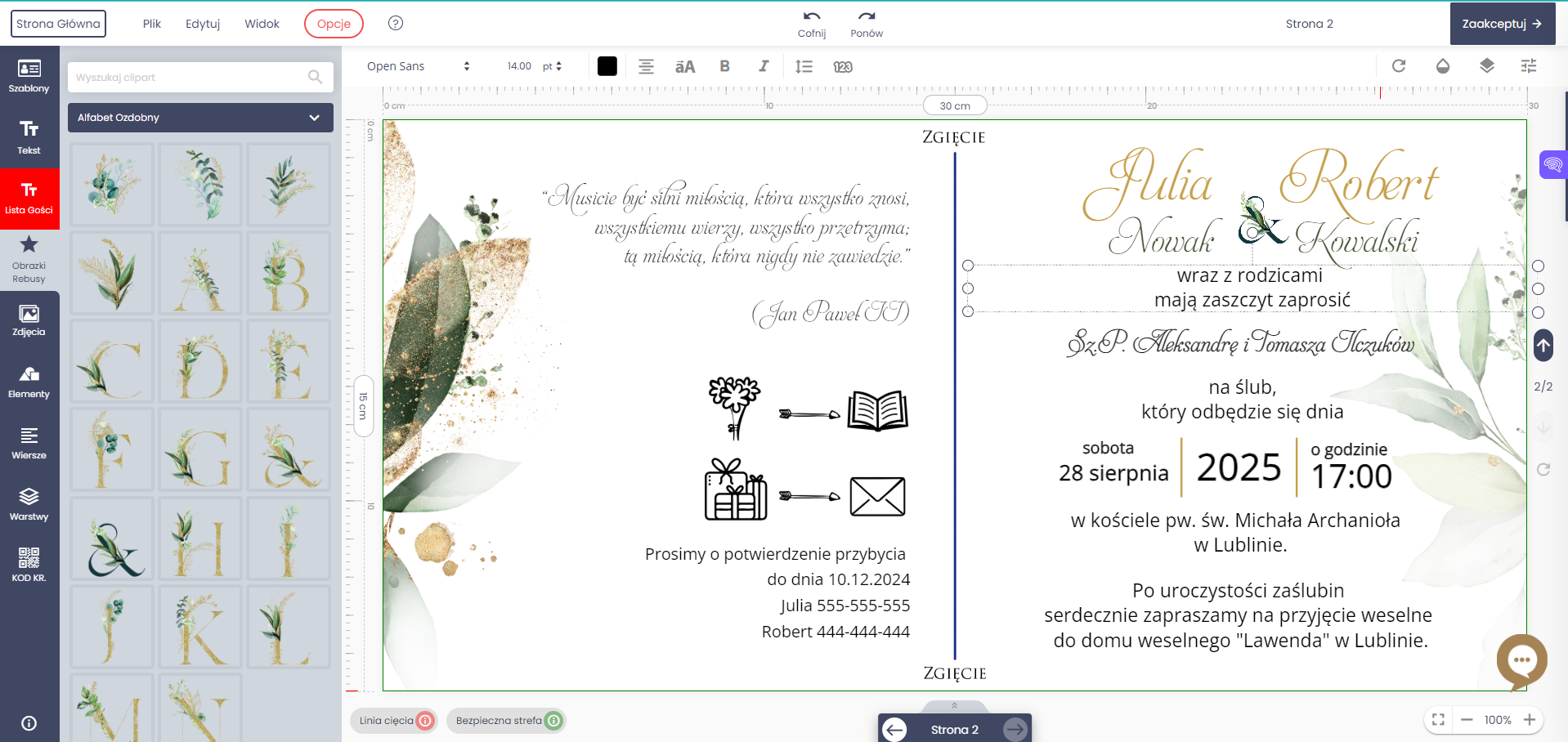Screen dimensions: 1568x742
Task: Toggle bold text formatting
Action: click(724, 66)
